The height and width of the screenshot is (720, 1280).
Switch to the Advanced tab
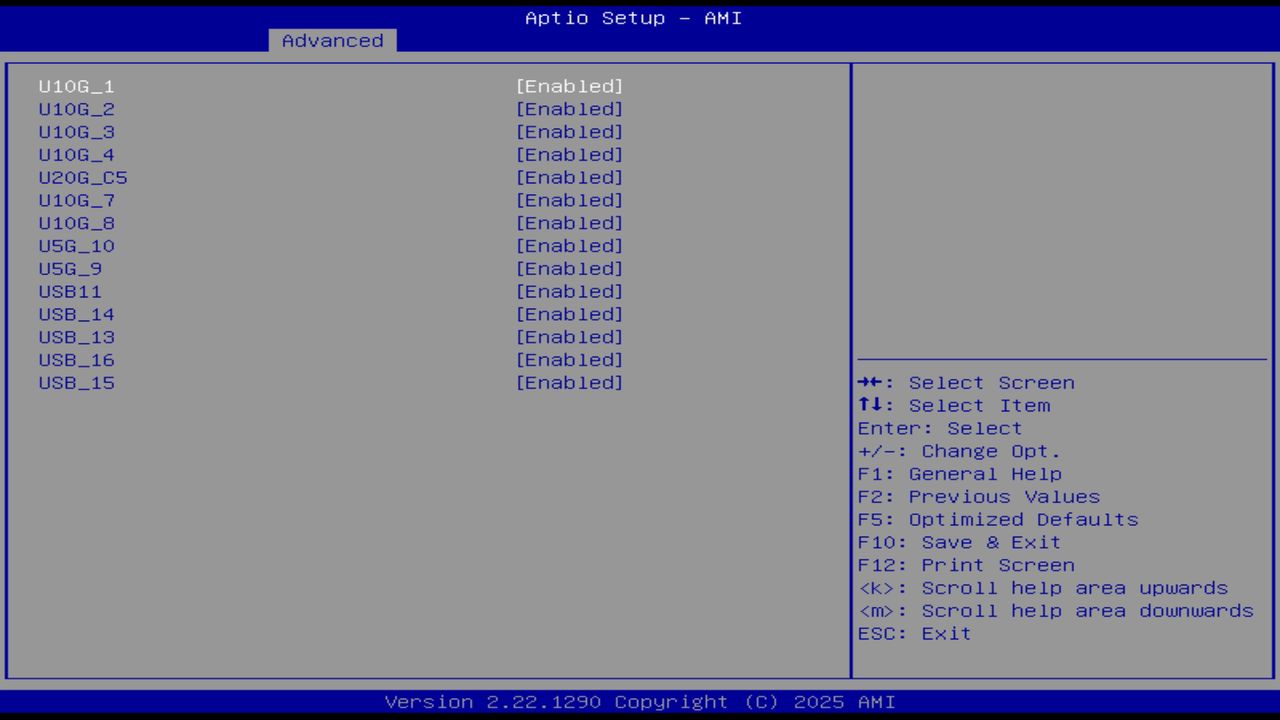(x=332, y=40)
